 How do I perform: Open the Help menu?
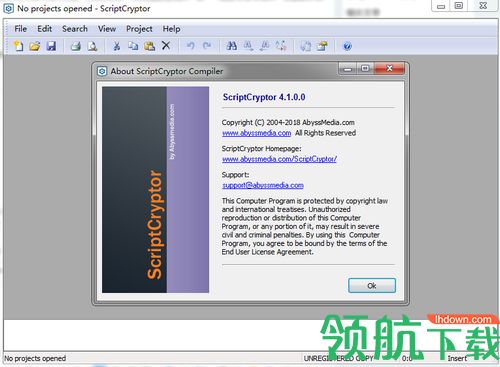171,29
